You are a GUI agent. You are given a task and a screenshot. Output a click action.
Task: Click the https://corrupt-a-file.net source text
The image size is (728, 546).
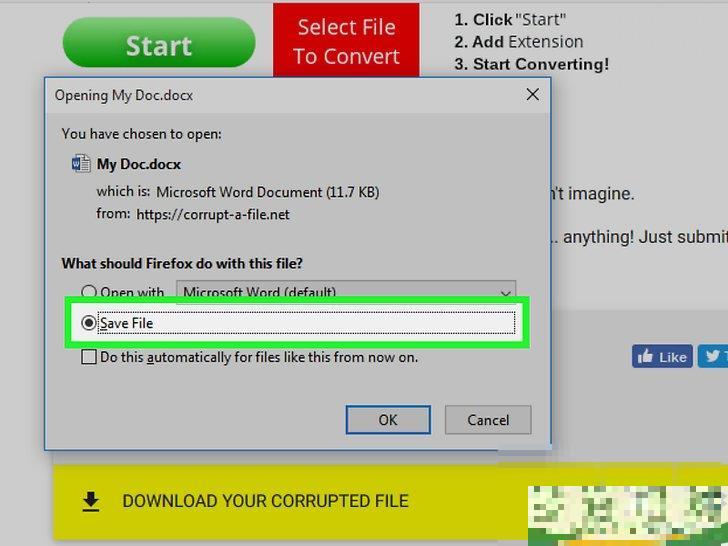pos(212,214)
